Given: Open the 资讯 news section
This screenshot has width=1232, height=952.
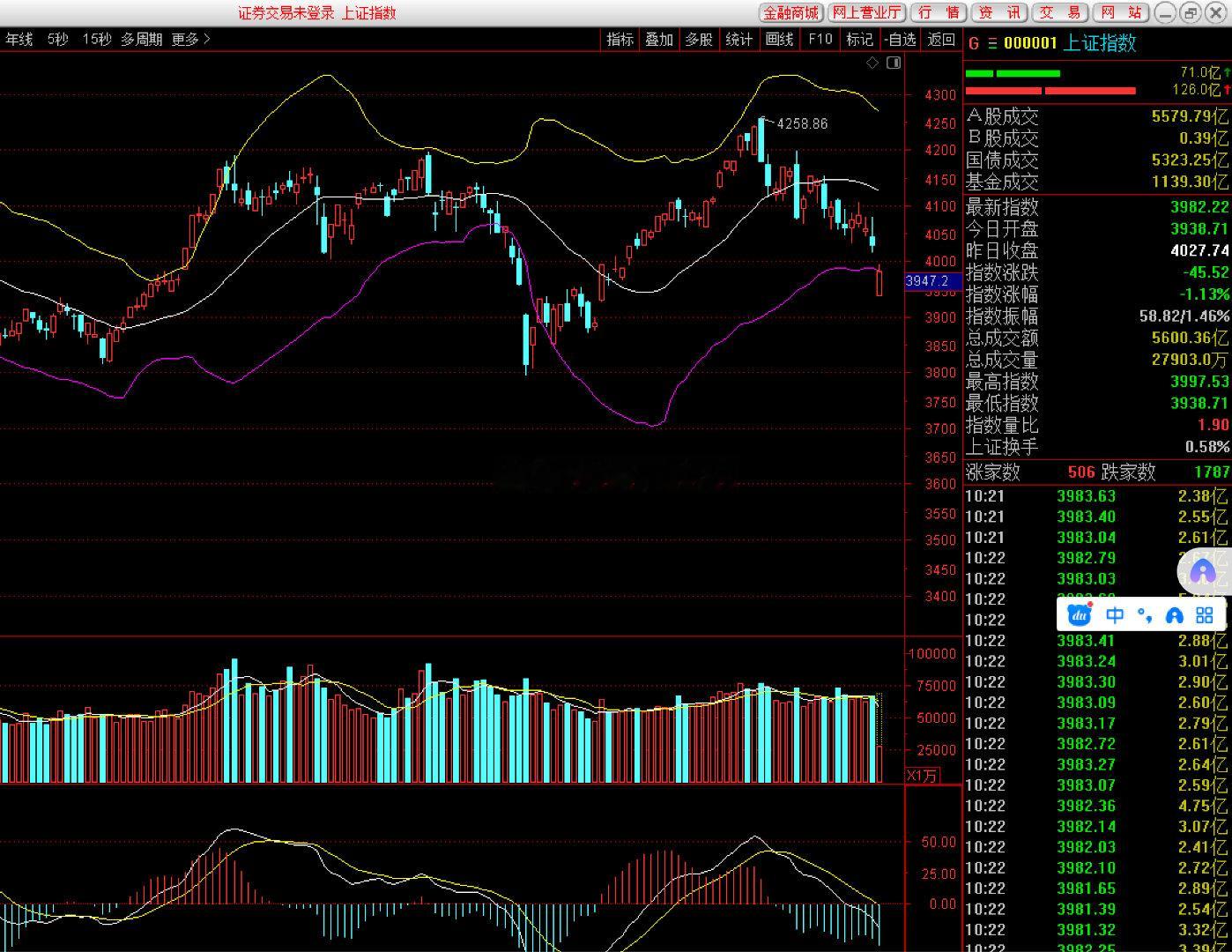Looking at the screenshot, I should coord(999,12).
